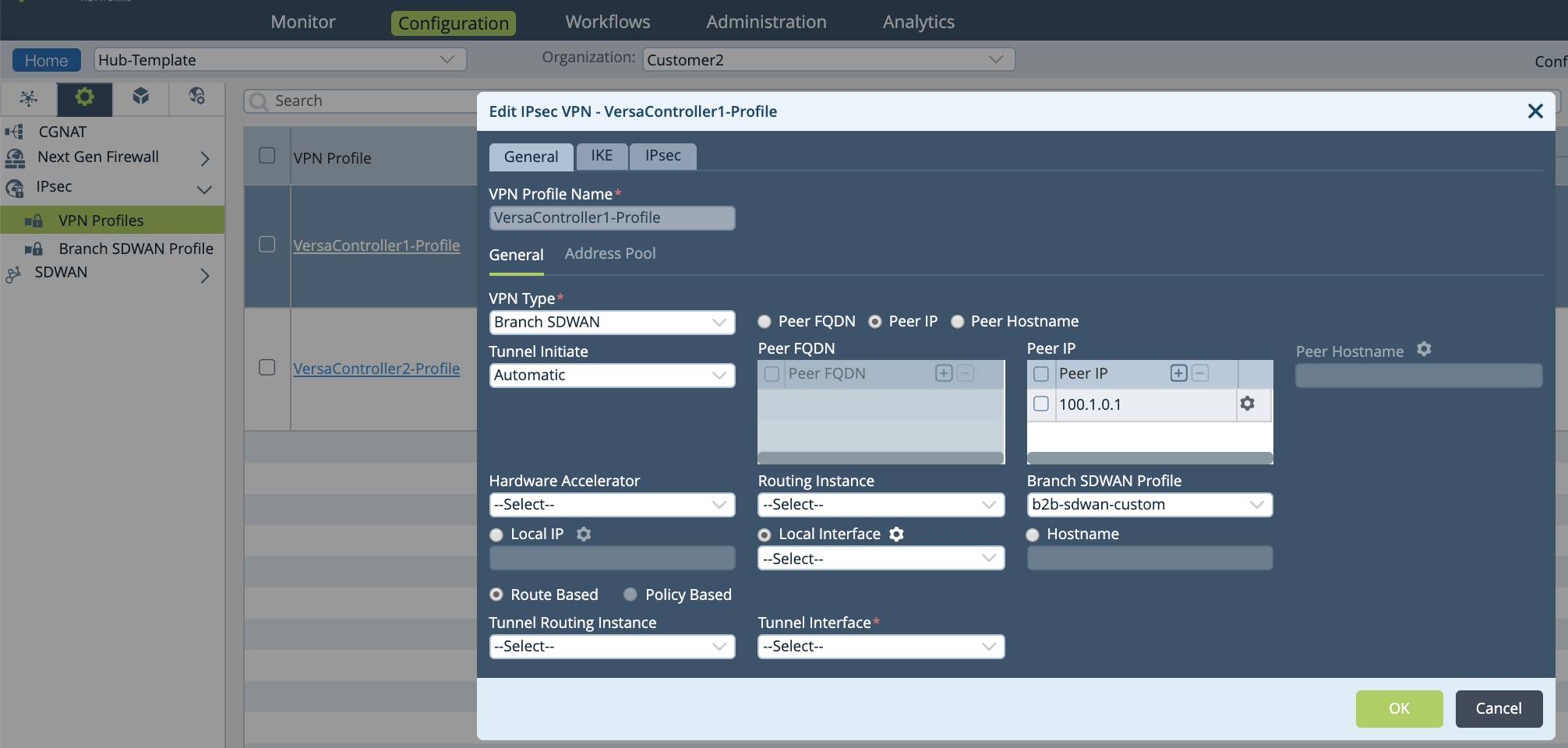
Task: Open the Analytics menu
Action: (x=919, y=22)
